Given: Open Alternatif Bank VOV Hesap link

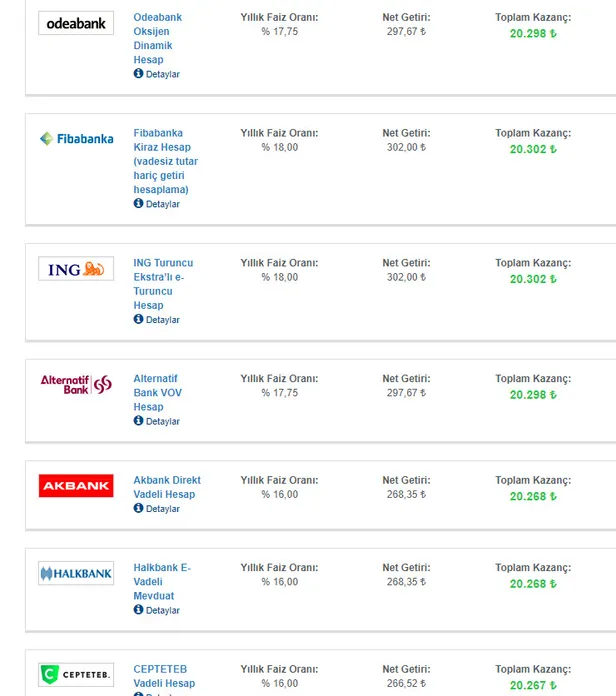Looking at the screenshot, I should point(157,393).
